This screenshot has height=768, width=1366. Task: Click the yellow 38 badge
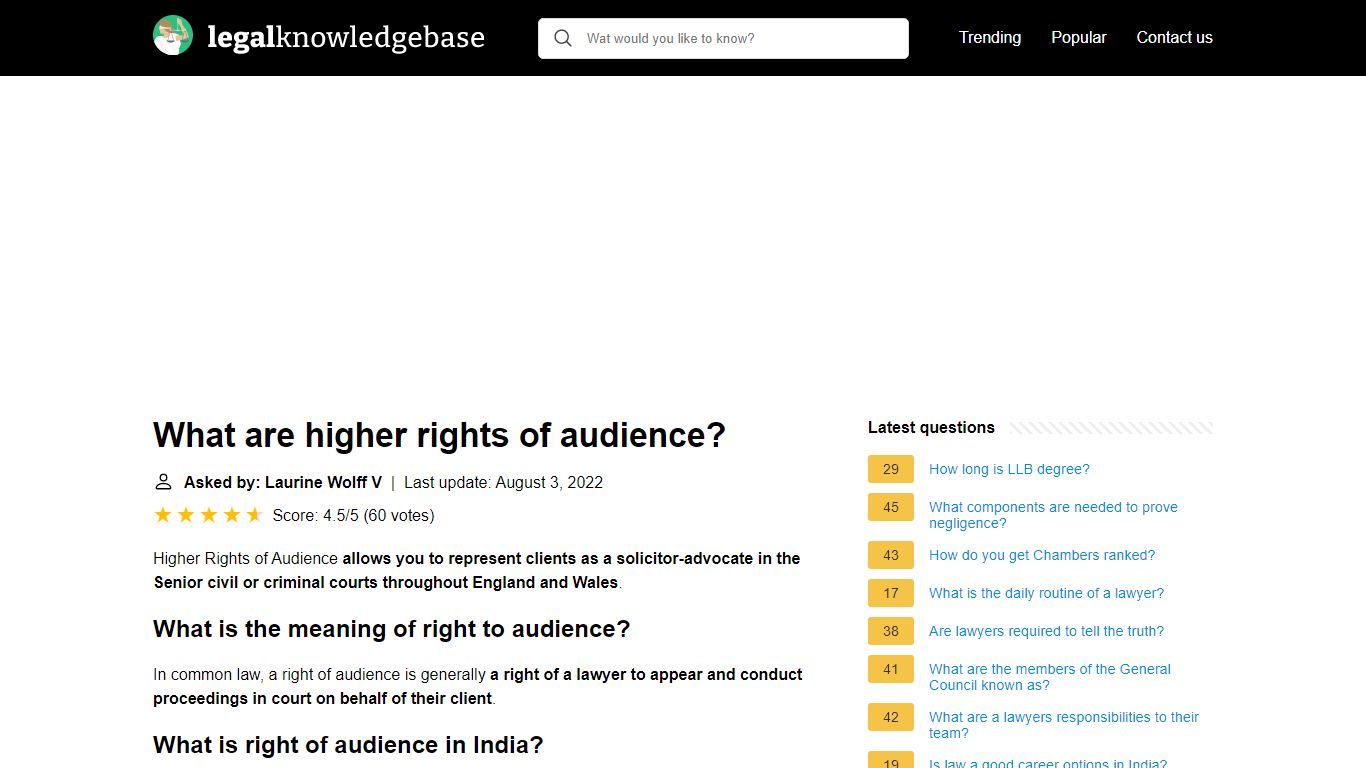click(x=891, y=631)
